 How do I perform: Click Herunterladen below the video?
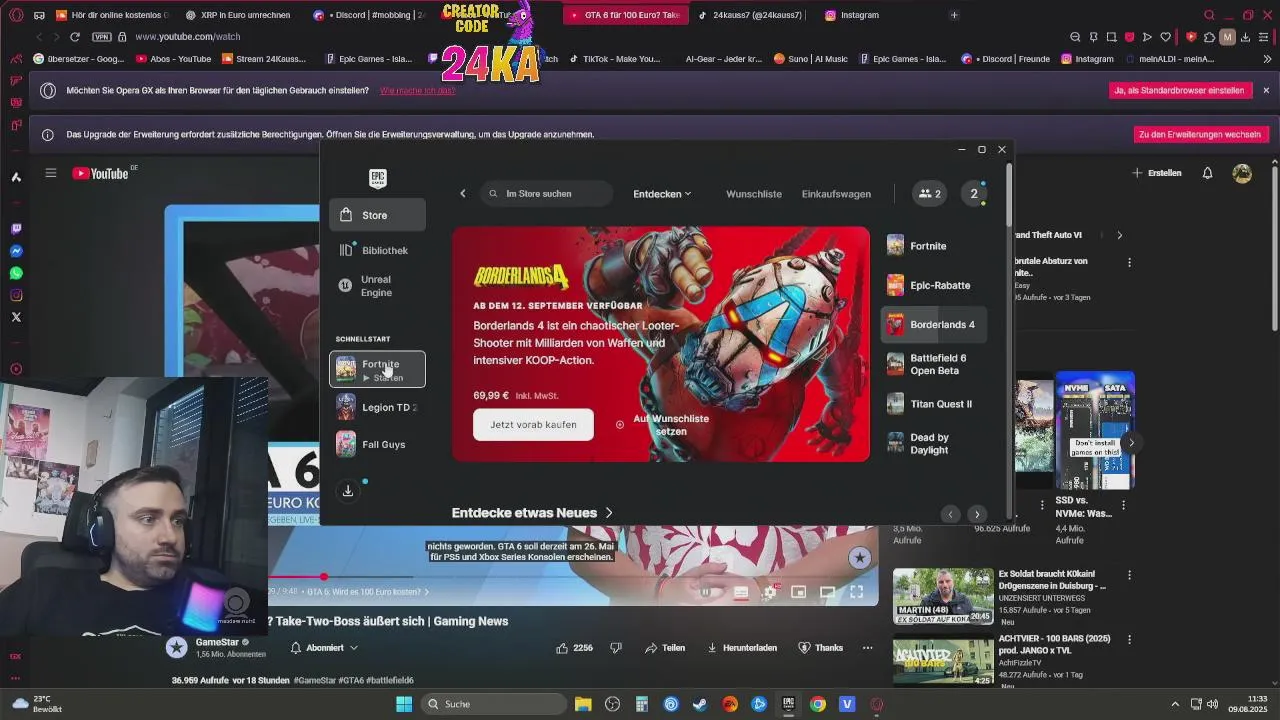pos(742,648)
